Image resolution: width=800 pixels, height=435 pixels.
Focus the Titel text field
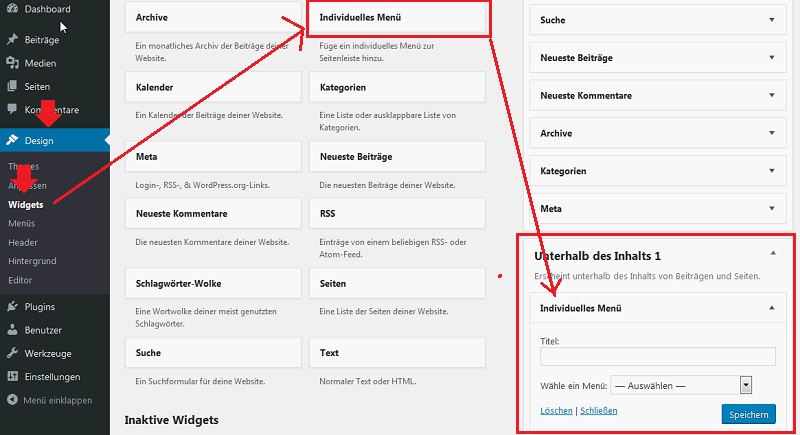[657, 357]
